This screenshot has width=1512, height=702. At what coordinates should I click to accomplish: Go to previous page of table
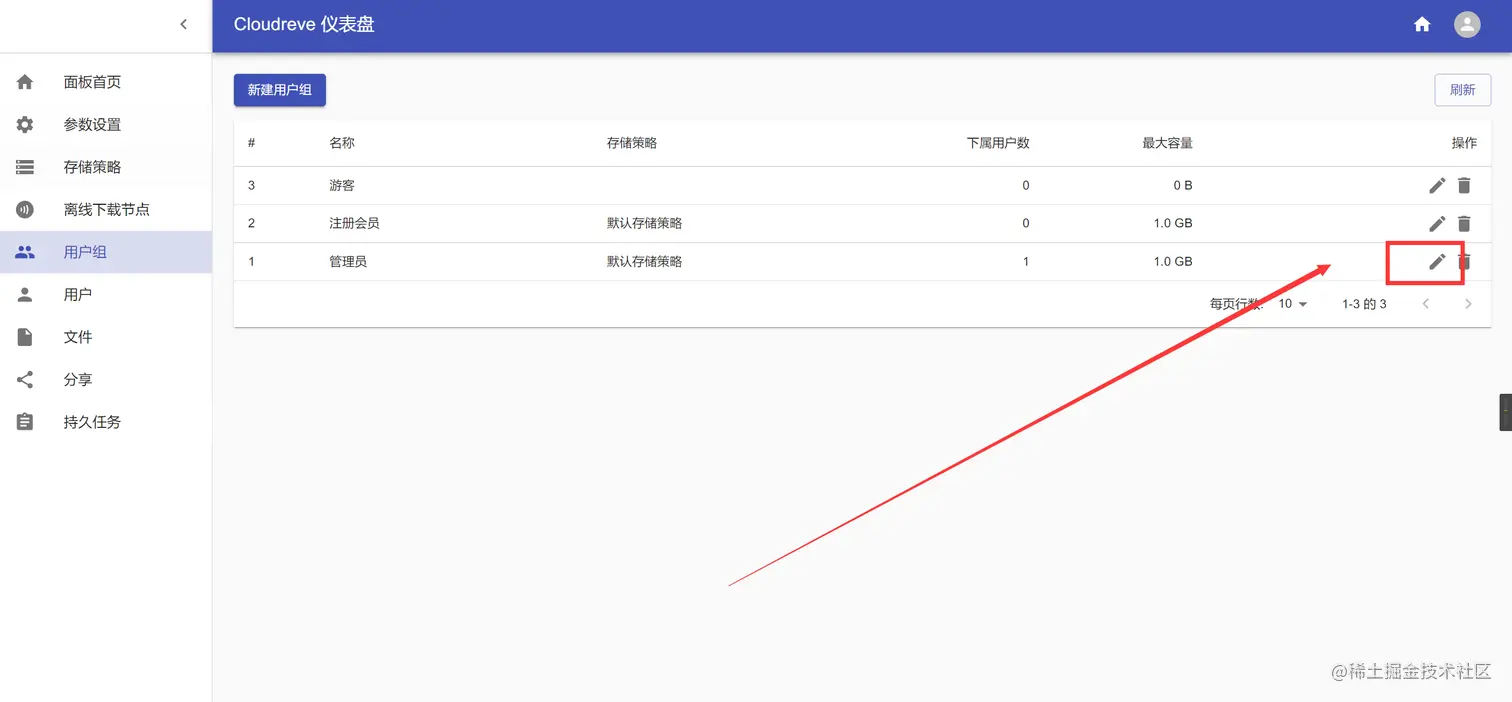pos(1426,304)
